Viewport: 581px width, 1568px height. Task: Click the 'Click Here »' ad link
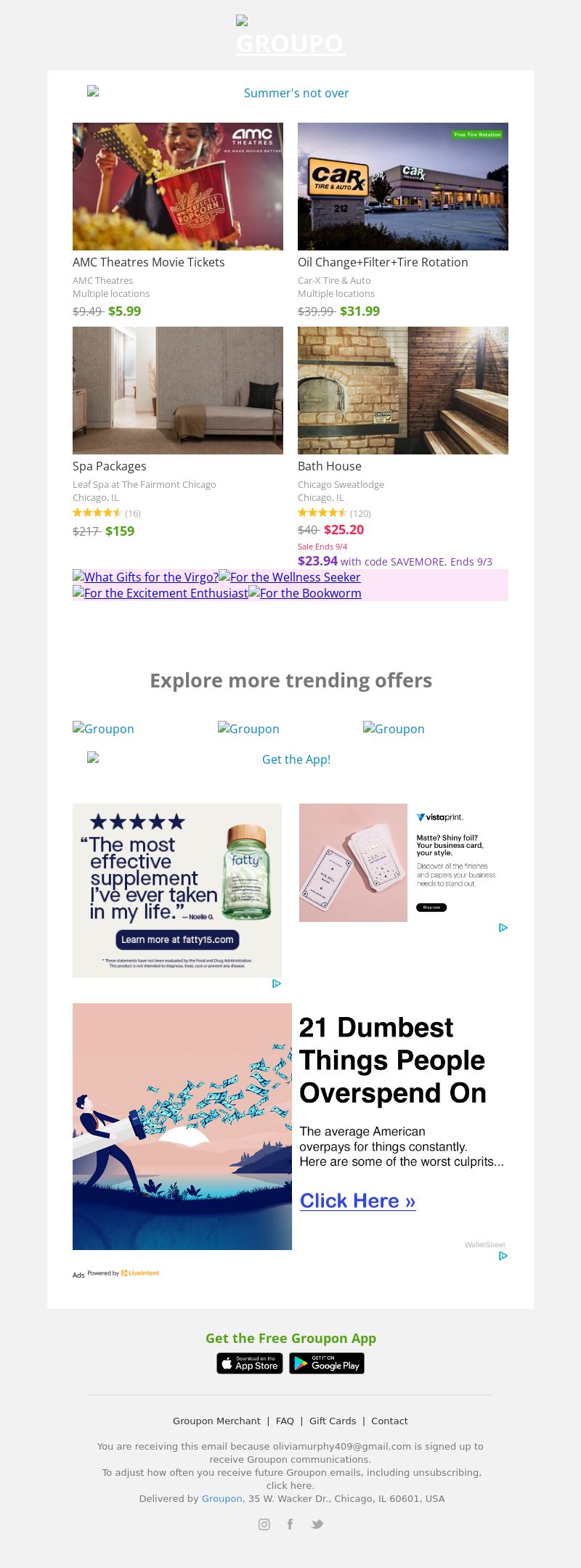coord(358,1201)
